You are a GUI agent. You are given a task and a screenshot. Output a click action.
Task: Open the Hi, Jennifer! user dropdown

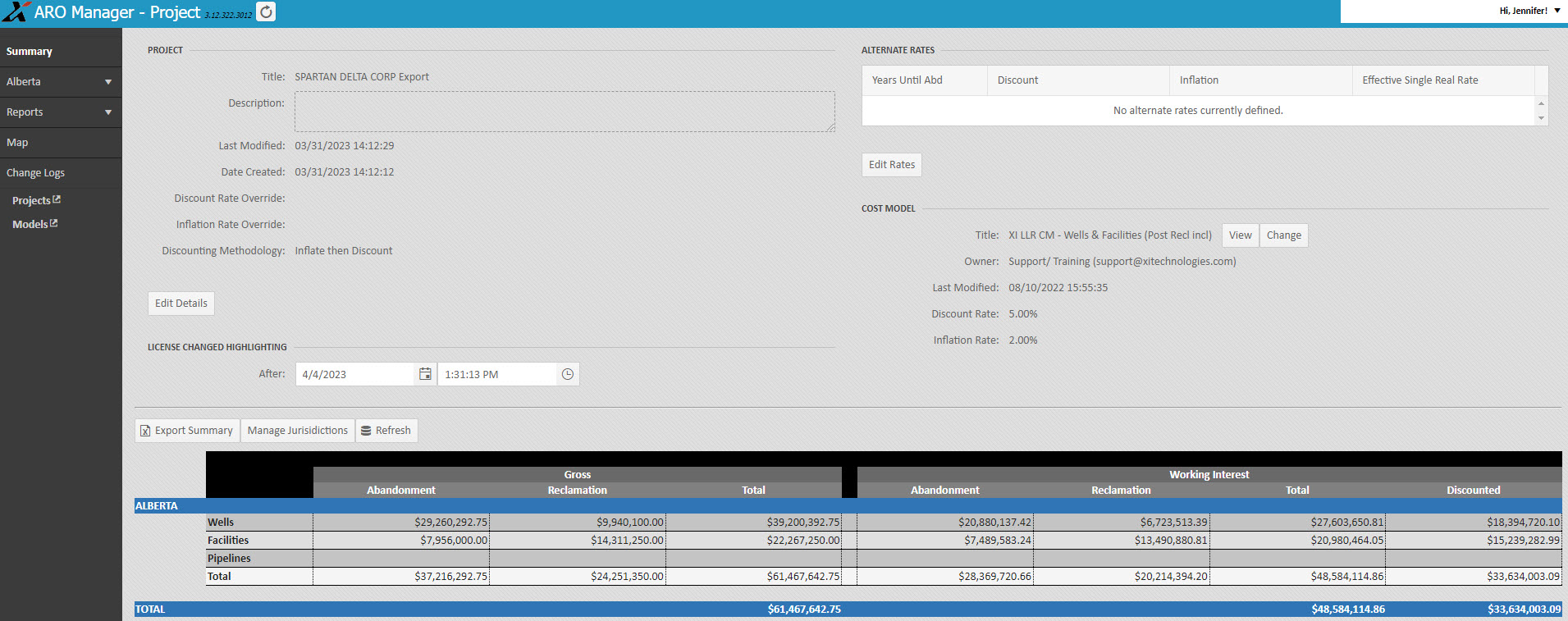pos(1530,11)
